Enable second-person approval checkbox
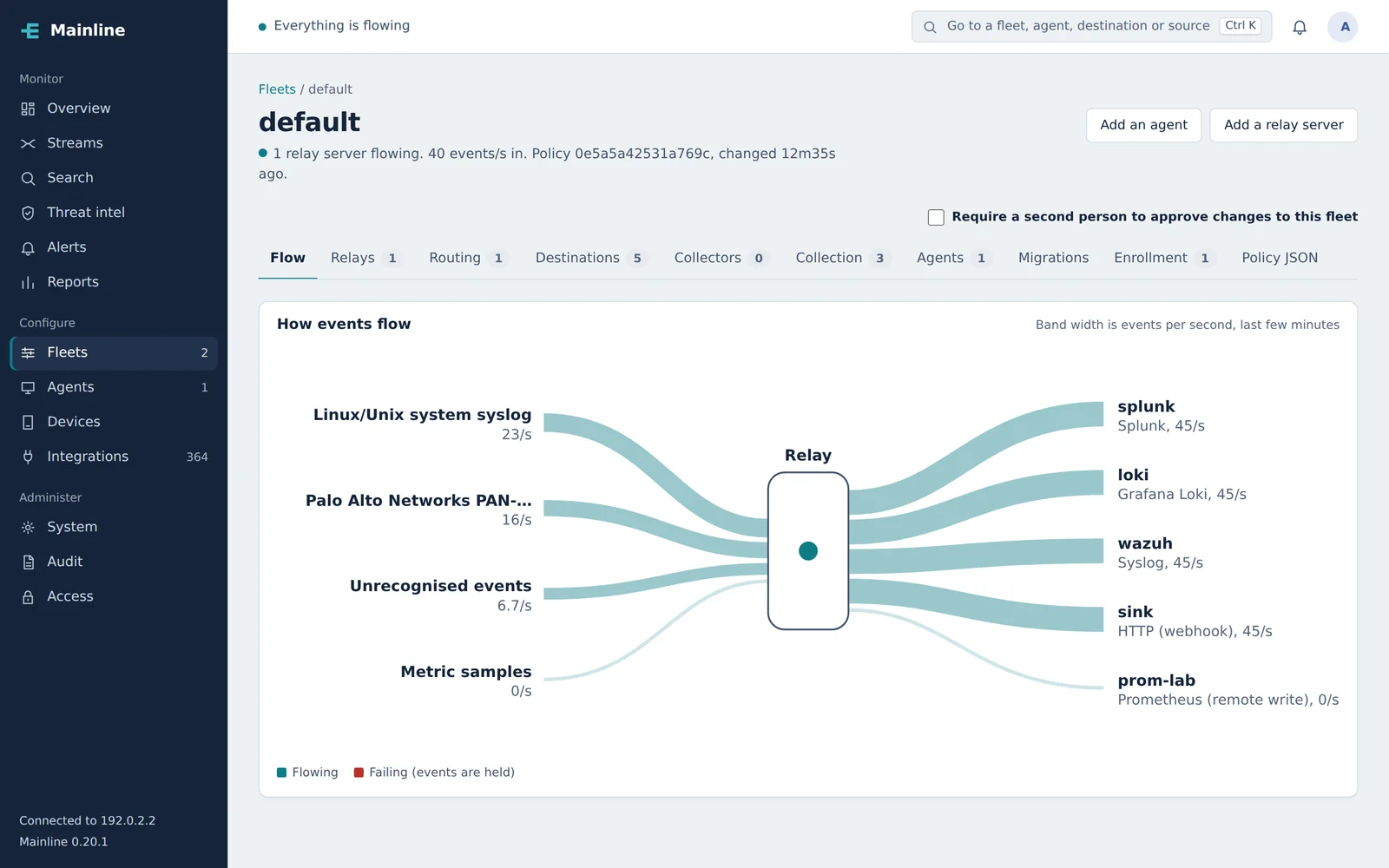 pos(936,217)
